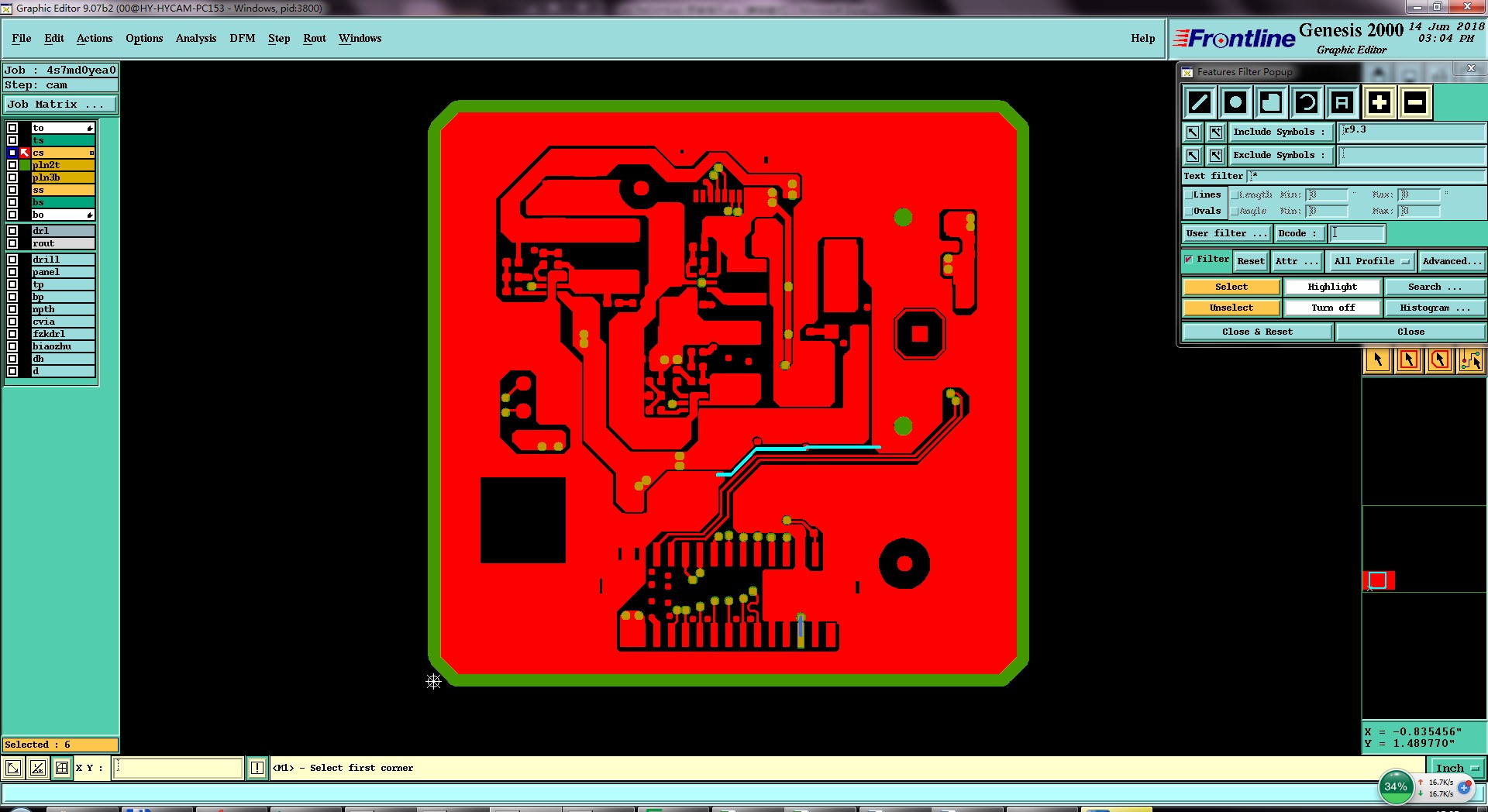This screenshot has height=812, width=1488.
Task: Enable the Ovals checkbox in filter popup
Action: [x=1188, y=212]
